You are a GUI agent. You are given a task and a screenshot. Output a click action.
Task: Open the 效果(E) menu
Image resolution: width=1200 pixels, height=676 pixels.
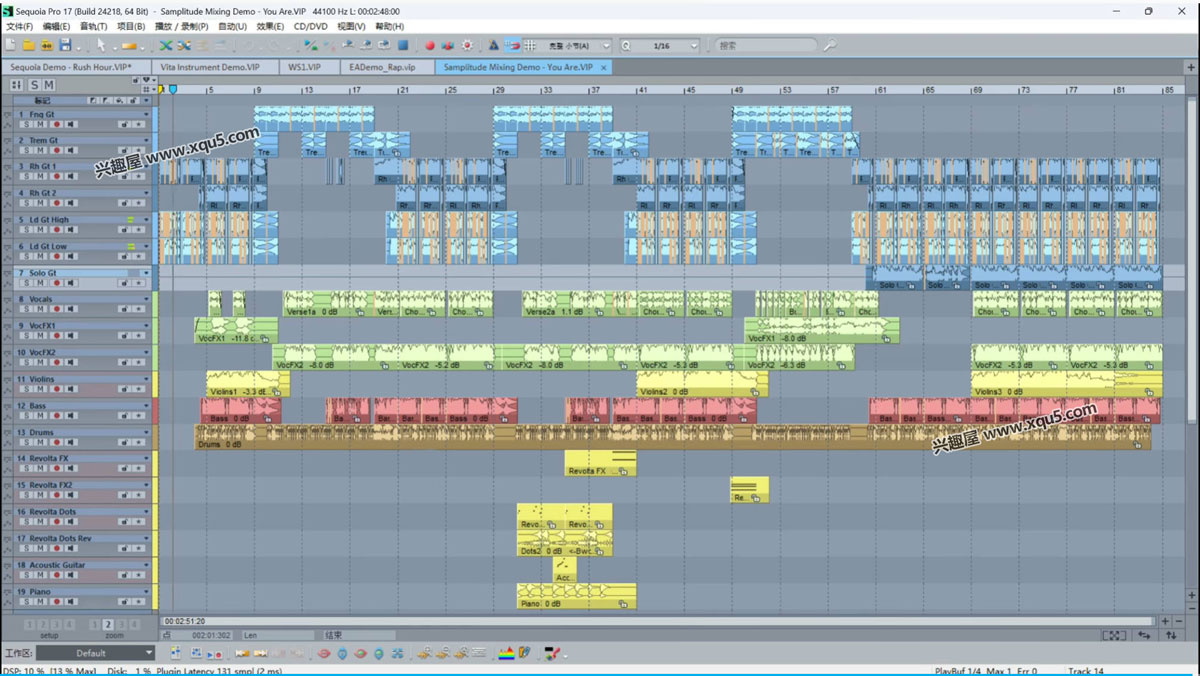[x=270, y=26]
